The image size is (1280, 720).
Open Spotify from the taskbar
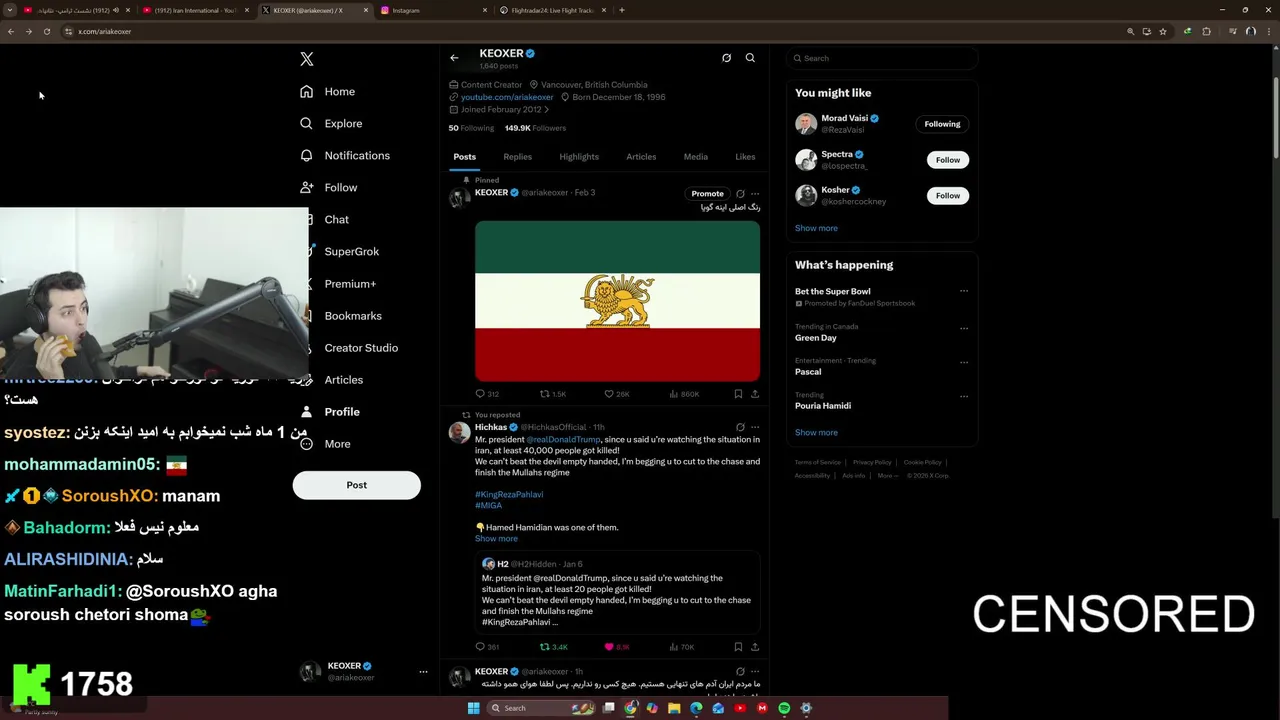point(784,708)
